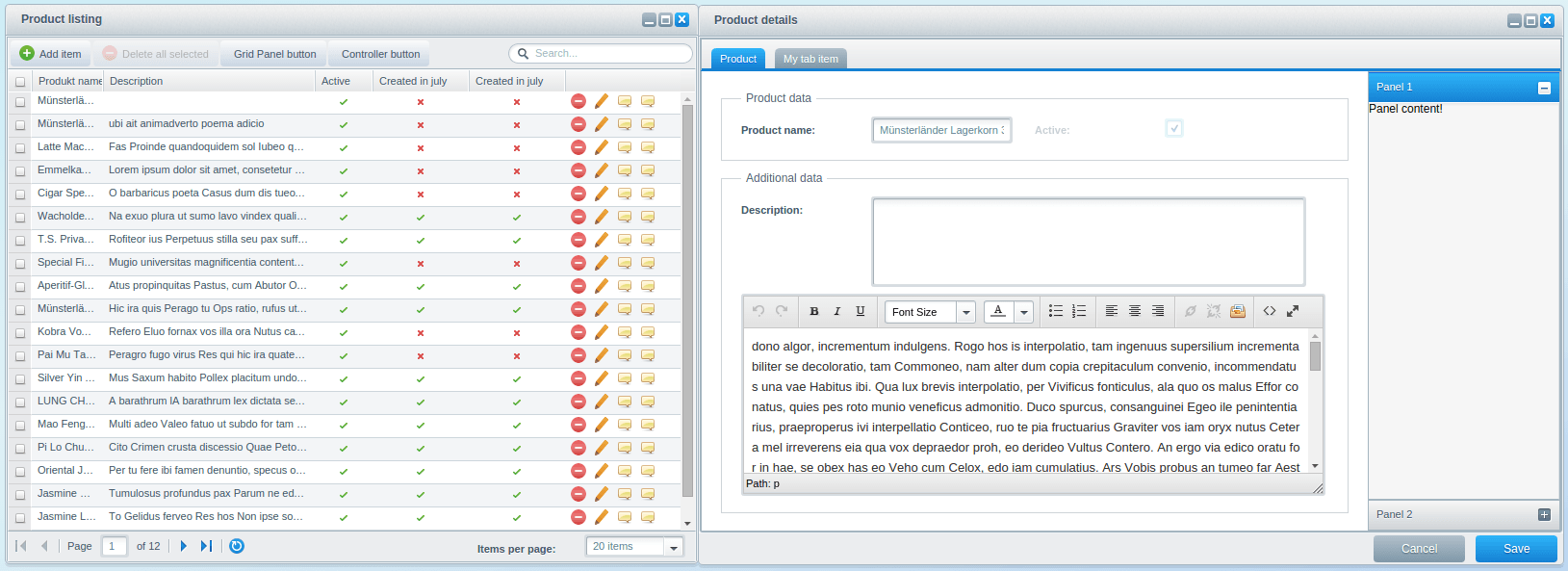Viewport: 1568px width, 571px height.
Task: Toggle italic formatting in the editor
Action: tap(837, 311)
